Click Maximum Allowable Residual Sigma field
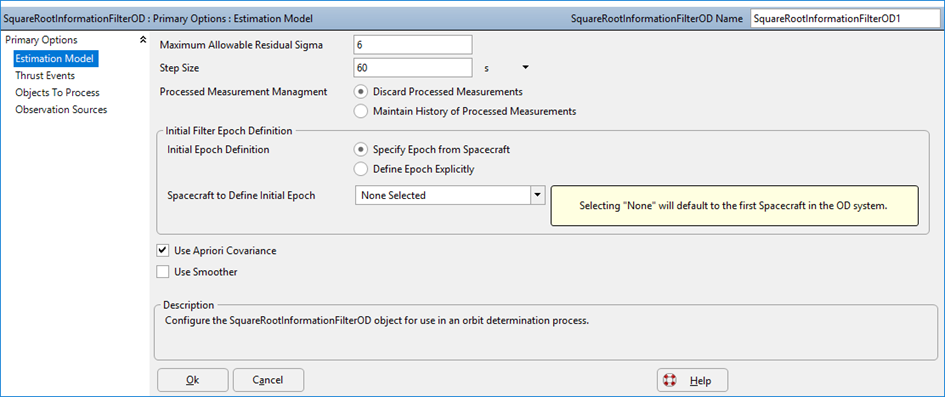This screenshot has width=945, height=397. click(x=413, y=45)
